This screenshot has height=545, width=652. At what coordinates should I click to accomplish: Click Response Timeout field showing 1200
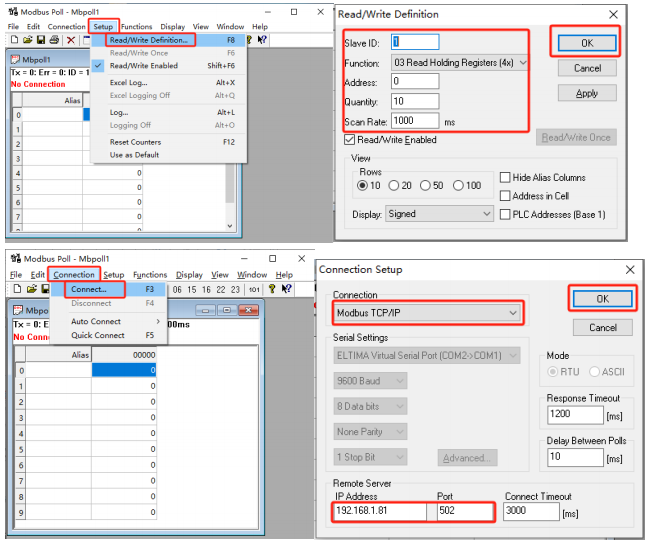575,414
